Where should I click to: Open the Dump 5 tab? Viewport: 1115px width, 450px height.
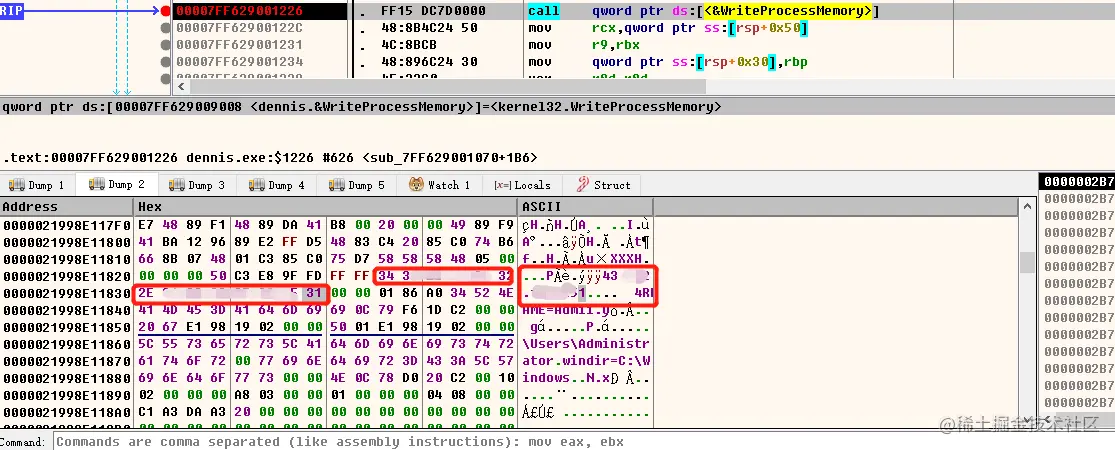tap(356, 185)
